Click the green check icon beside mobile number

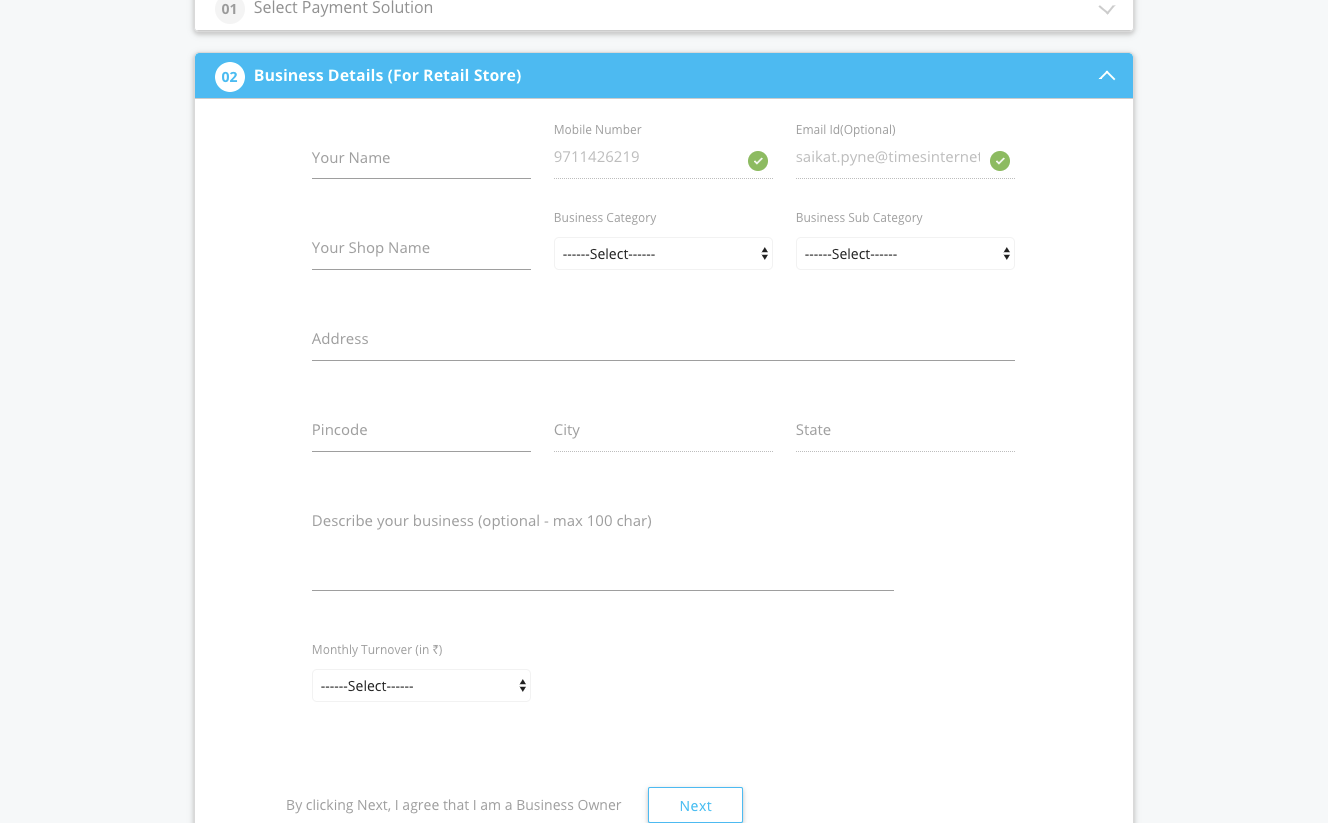tap(758, 161)
